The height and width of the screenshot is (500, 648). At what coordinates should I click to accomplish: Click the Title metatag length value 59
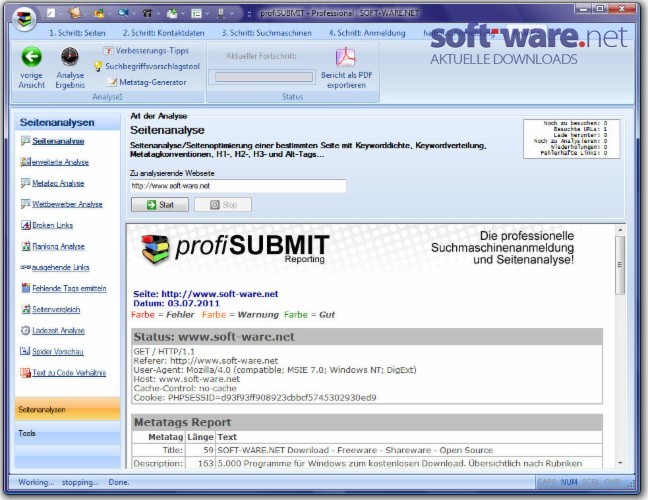click(x=208, y=450)
